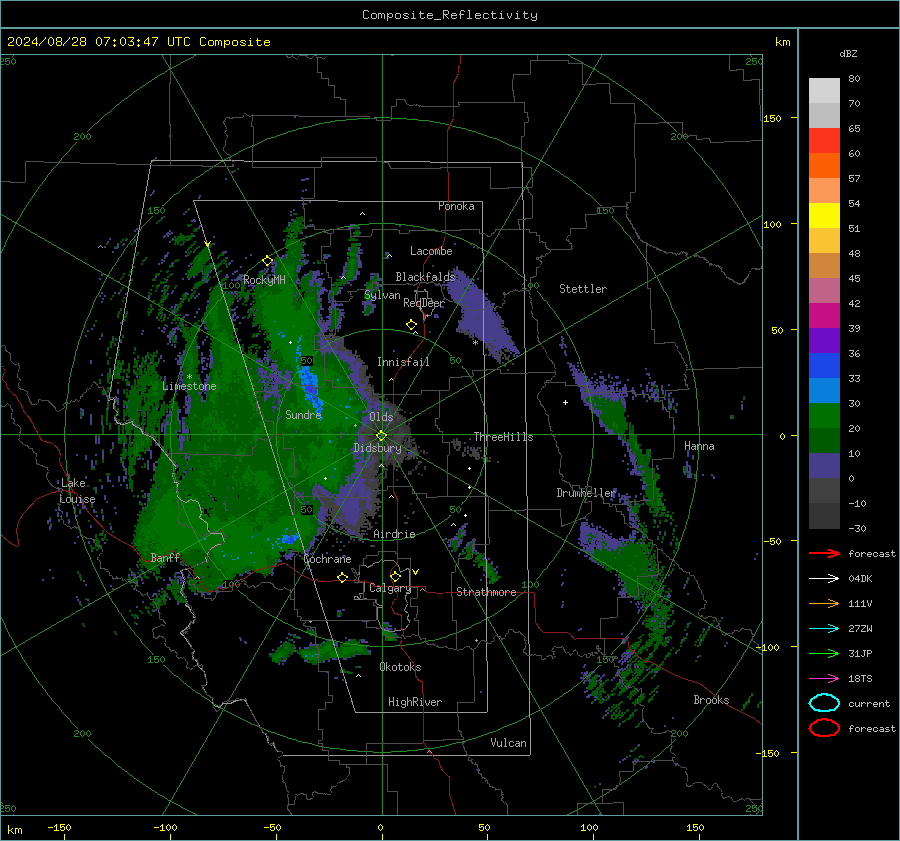Select the dark gray -10 dBZ swatch
Image resolution: width=900 pixels, height=841 pixels.
tap(824, 516)
